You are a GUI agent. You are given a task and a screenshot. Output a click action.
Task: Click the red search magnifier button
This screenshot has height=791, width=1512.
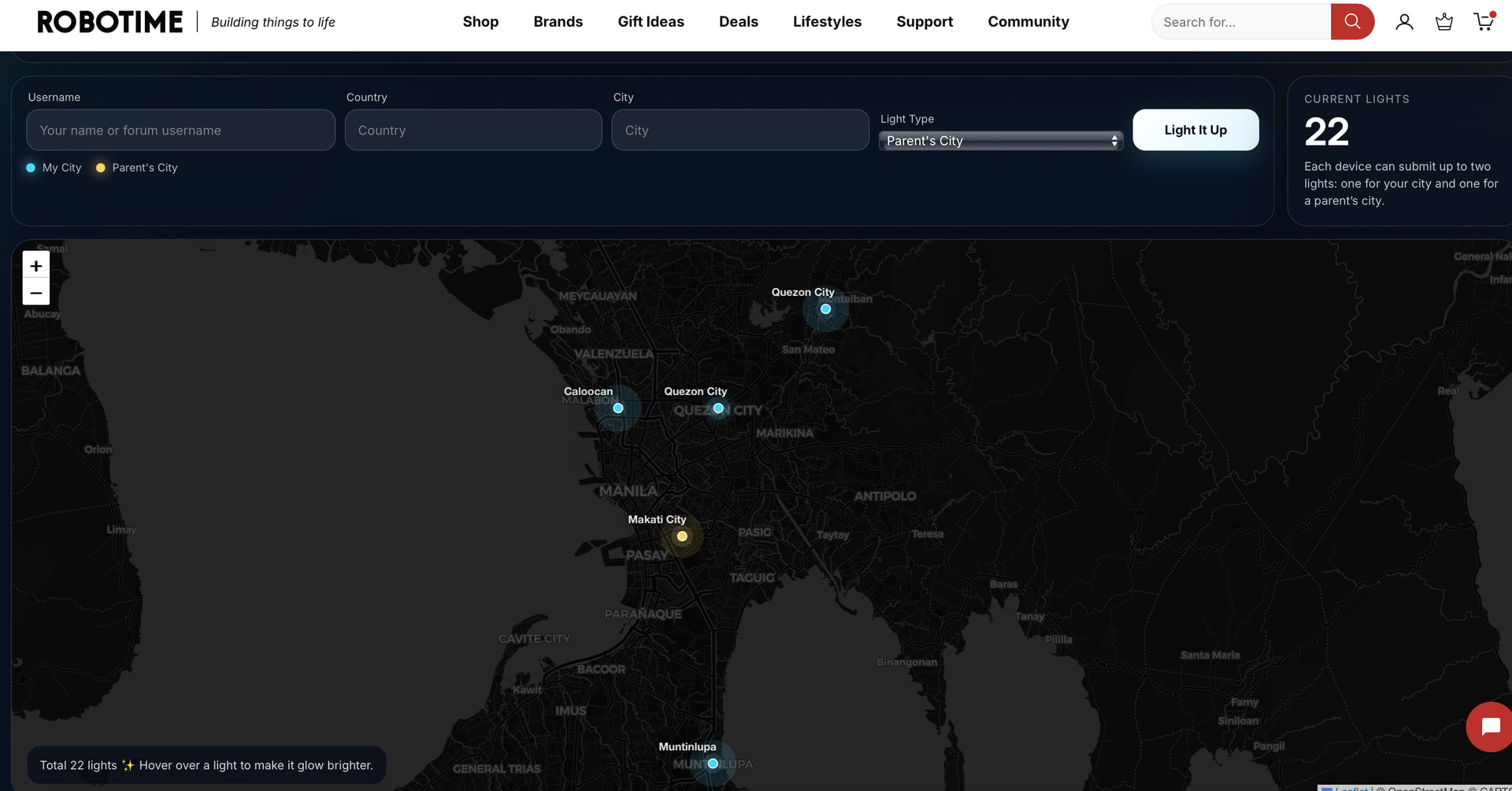click(x=1351, y=22)
